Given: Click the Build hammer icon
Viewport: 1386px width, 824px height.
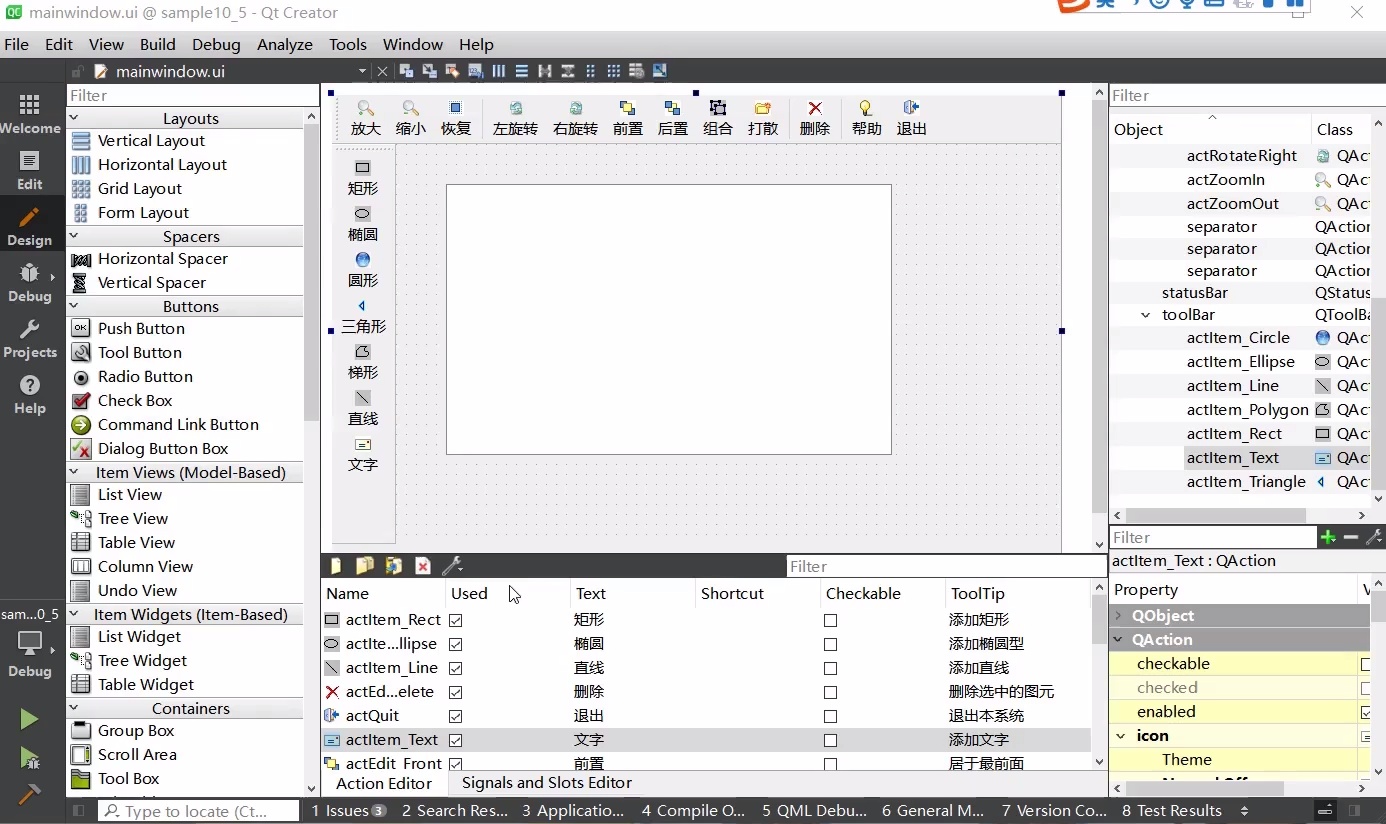Looking at the screenshot, I should pyautogui.click(x=30, y=795).
